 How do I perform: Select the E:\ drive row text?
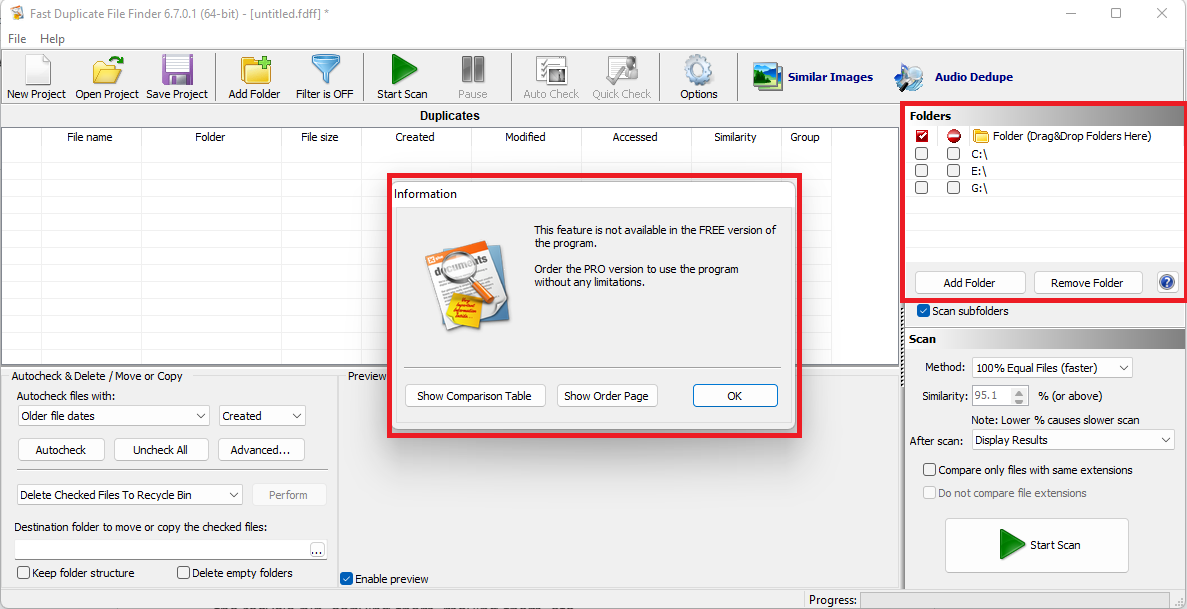[979, 170]
